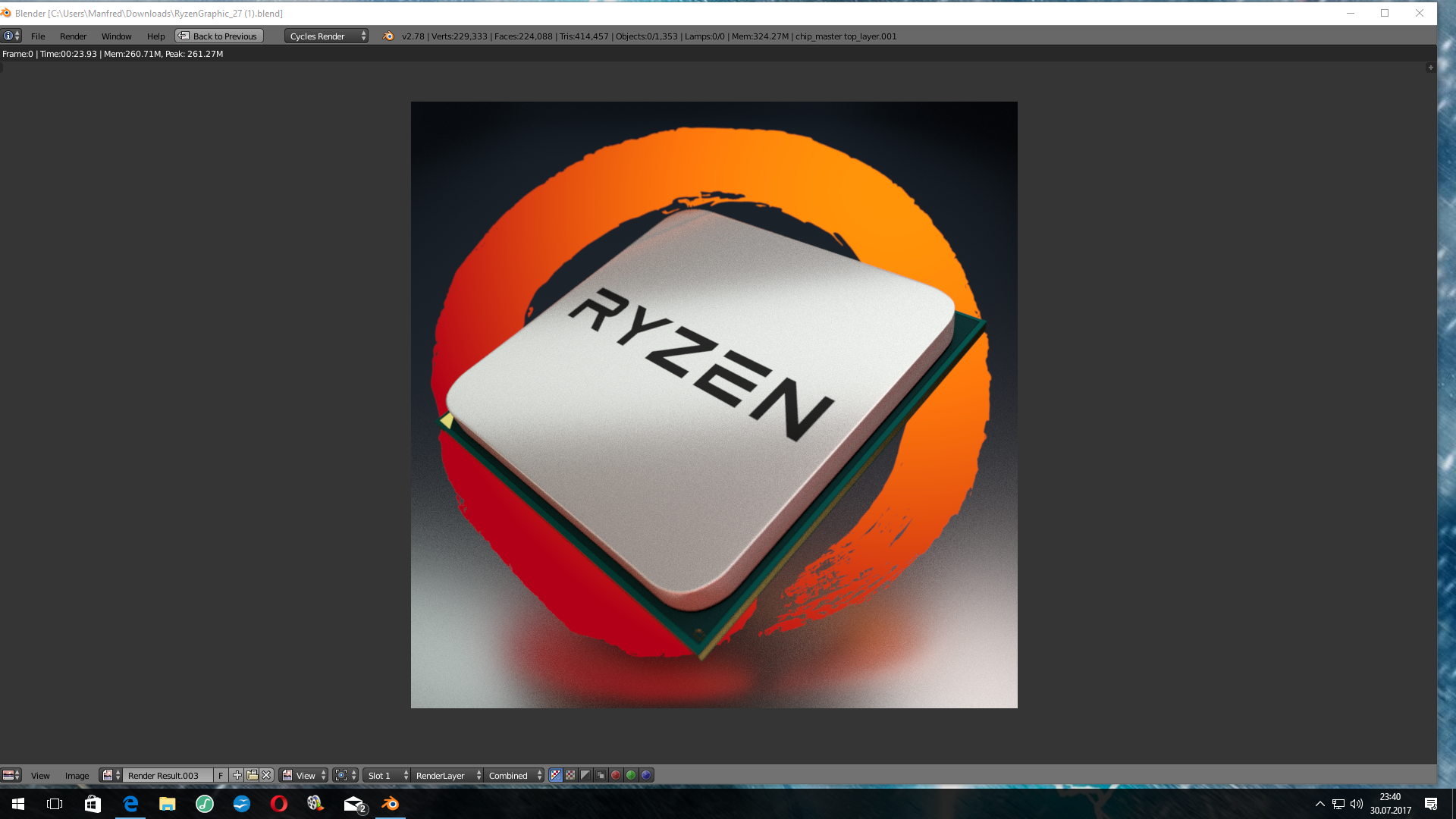Open the image browse datablock icon
Image resolution: width=1456 pixels, height=819 pixels.
click(111, 775)
